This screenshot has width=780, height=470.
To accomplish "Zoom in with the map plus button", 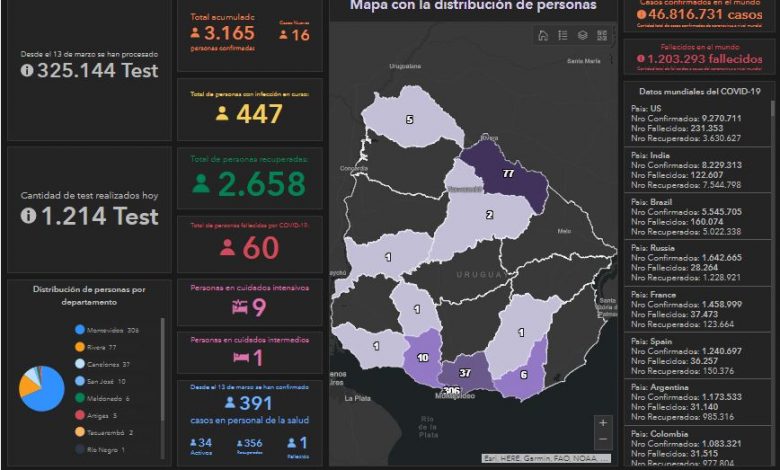I will 602,423.
